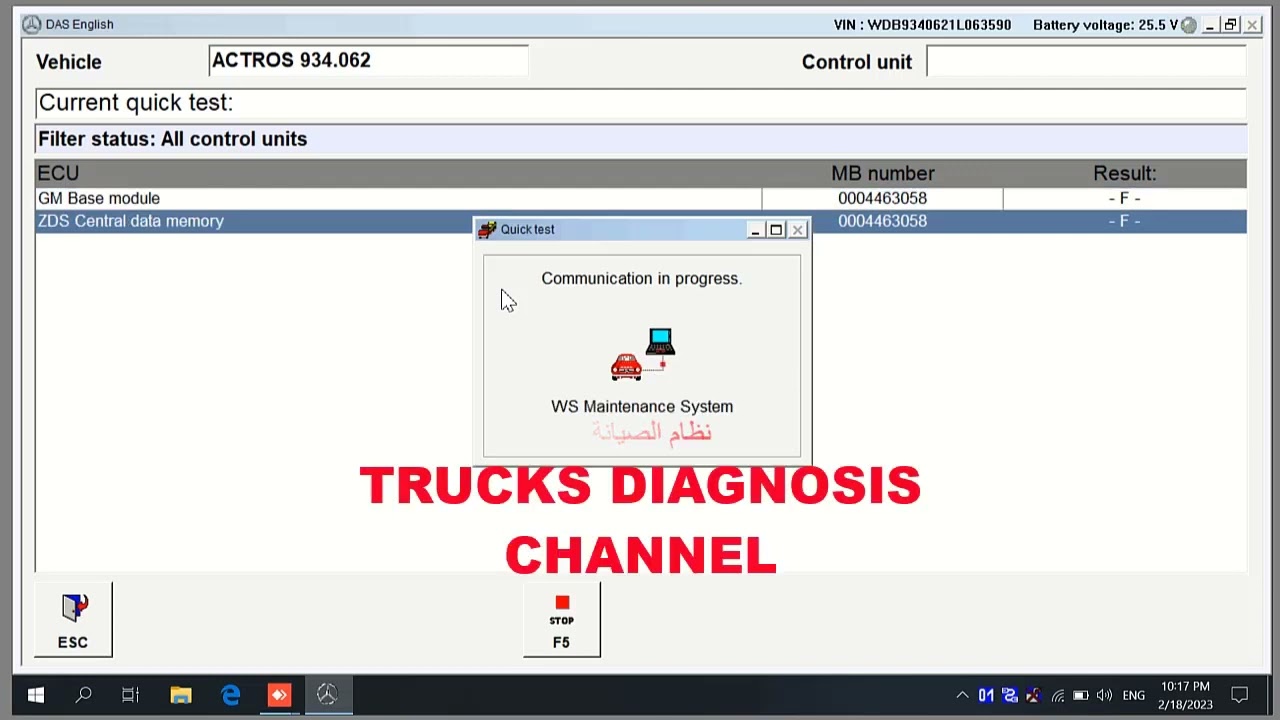This screenshot has width=1280, height=720.
Task: Click the battery tray icon
Action: click(x=1081, y=695)
